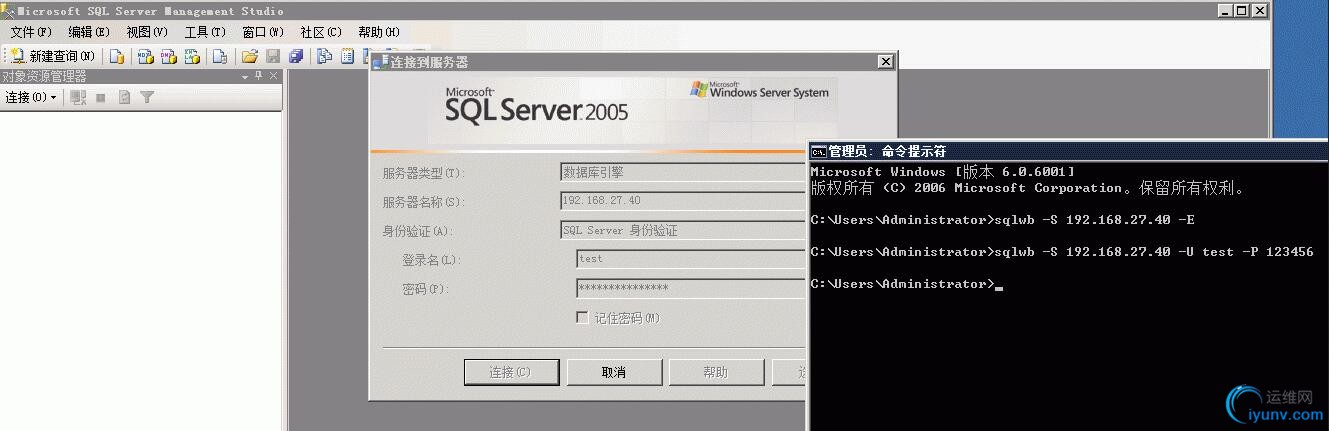Click the 连接(C) button
This screenshot has height=431, width=1329.
click(x=510, y=372)
